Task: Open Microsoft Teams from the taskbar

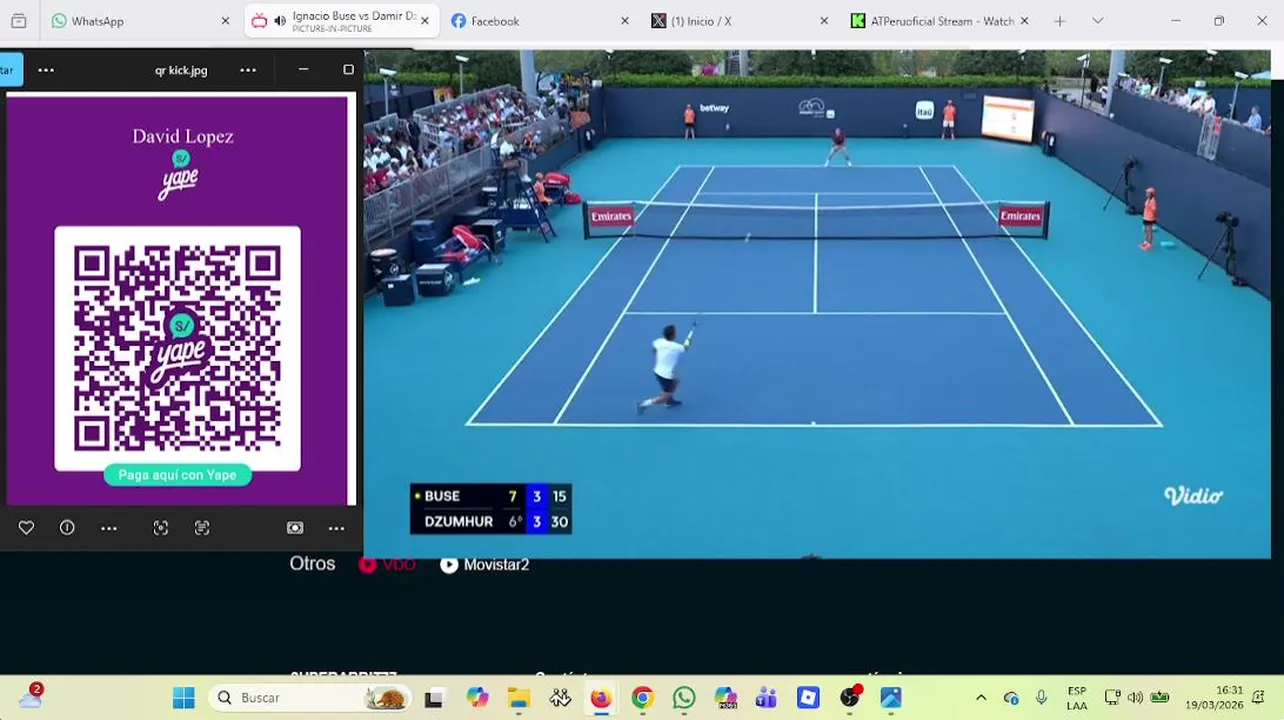Action: [x=767, y=697]
